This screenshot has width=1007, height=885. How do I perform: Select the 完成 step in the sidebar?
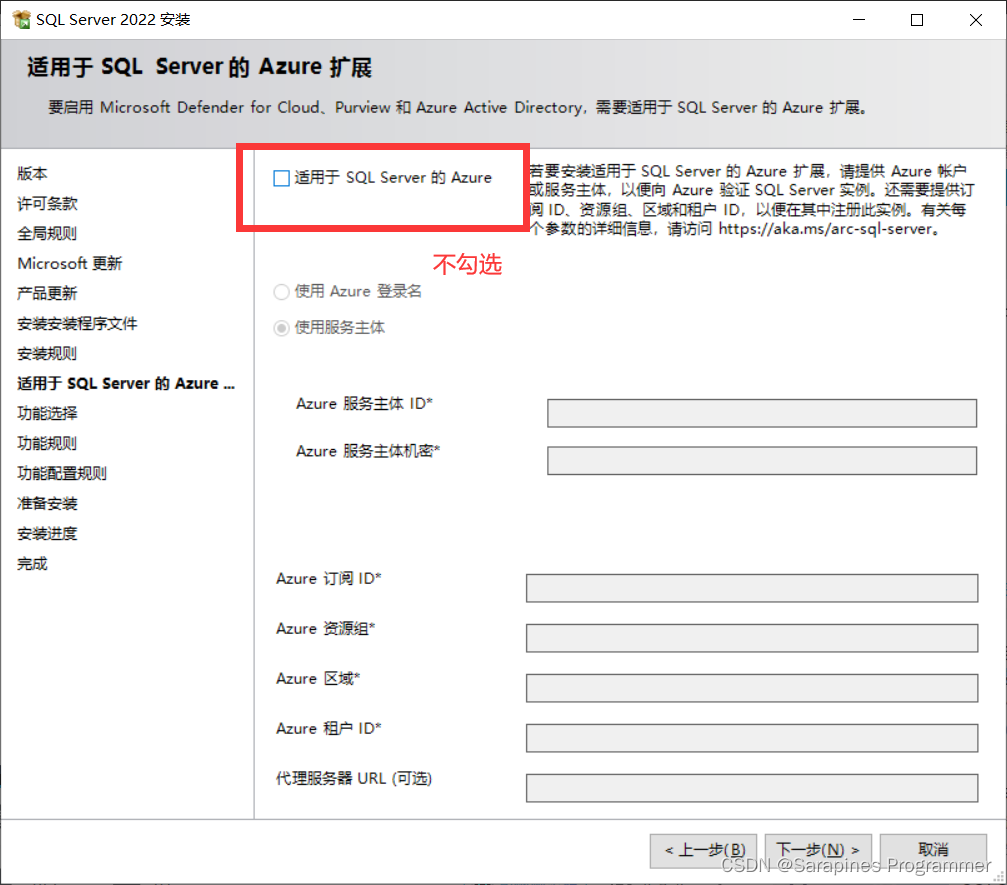point(32,564)
